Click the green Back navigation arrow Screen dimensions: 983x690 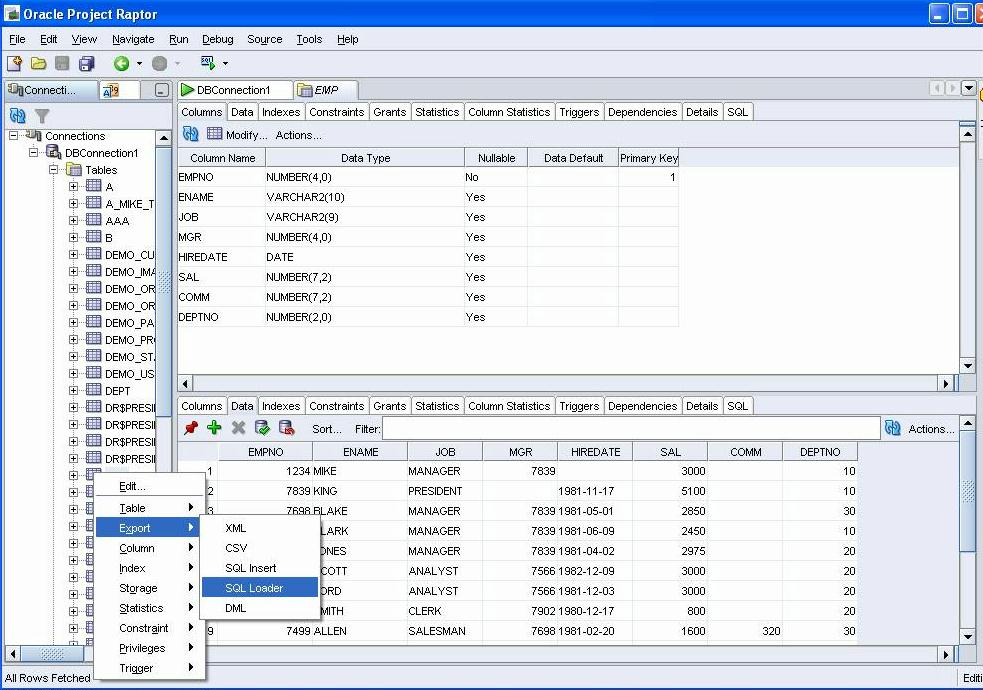coord(121,64)
